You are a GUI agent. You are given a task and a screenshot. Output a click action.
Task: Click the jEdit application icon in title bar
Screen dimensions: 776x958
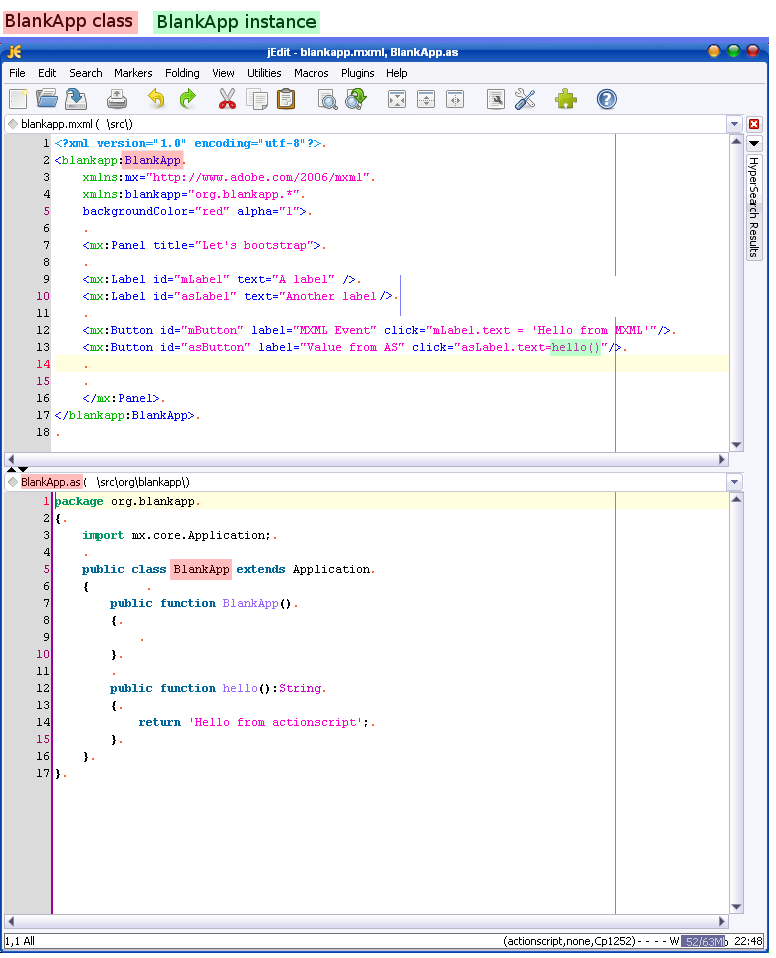(x=14, y=51)
